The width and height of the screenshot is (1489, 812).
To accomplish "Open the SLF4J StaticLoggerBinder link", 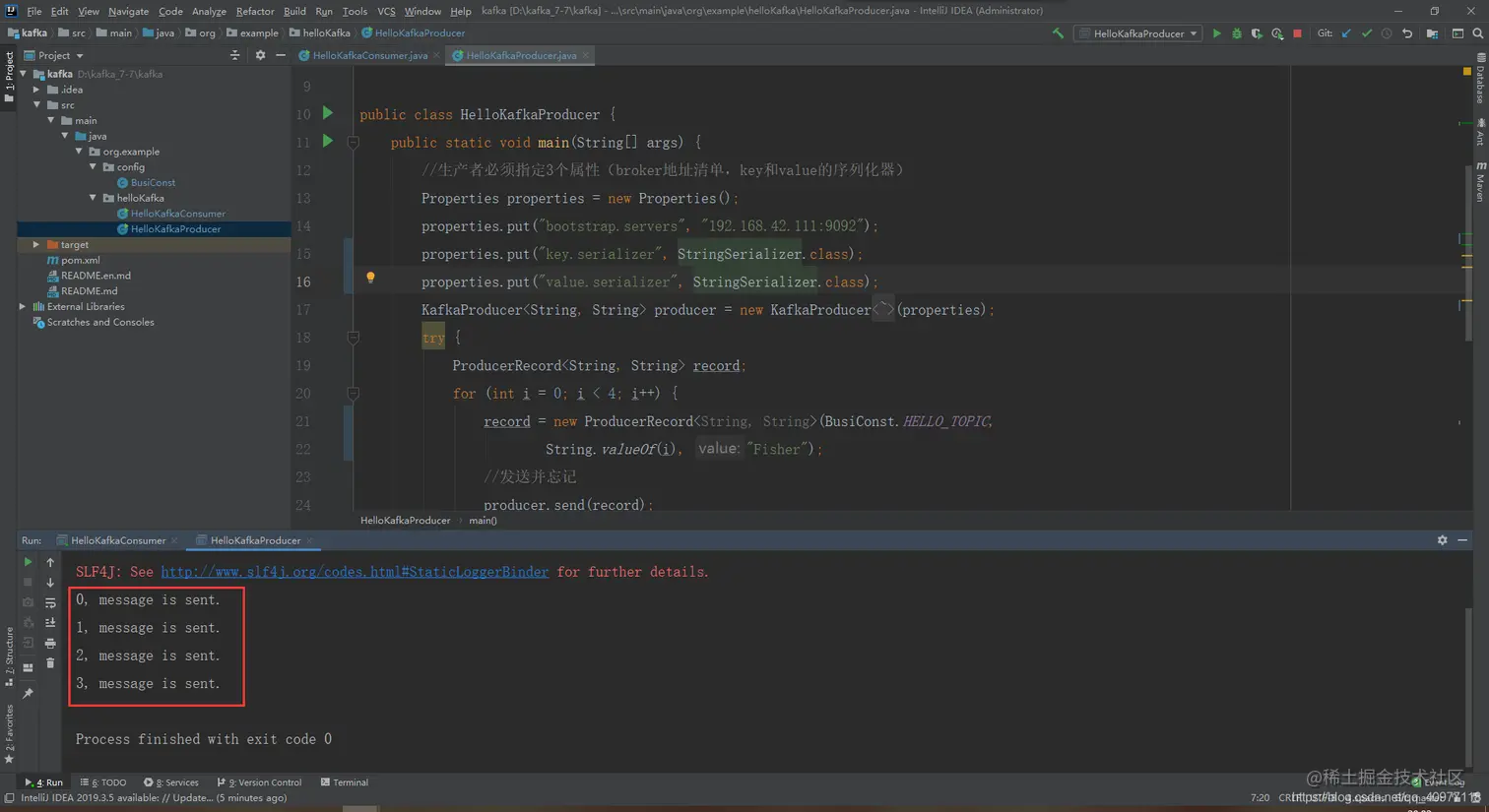I will tap(355, 572).
